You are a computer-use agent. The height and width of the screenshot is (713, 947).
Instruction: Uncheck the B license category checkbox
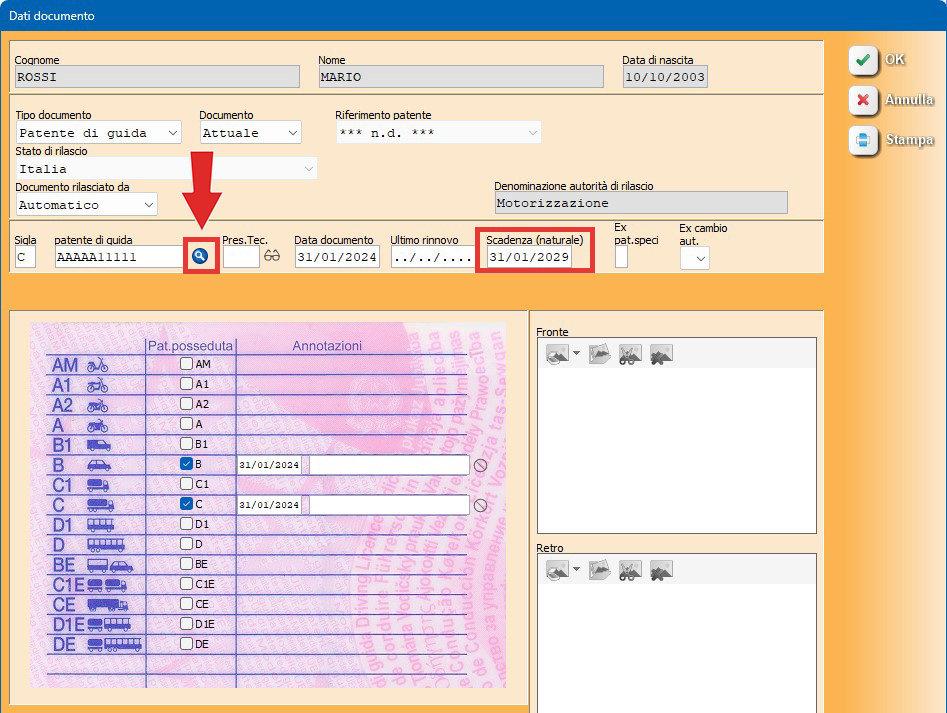point(186,464)
